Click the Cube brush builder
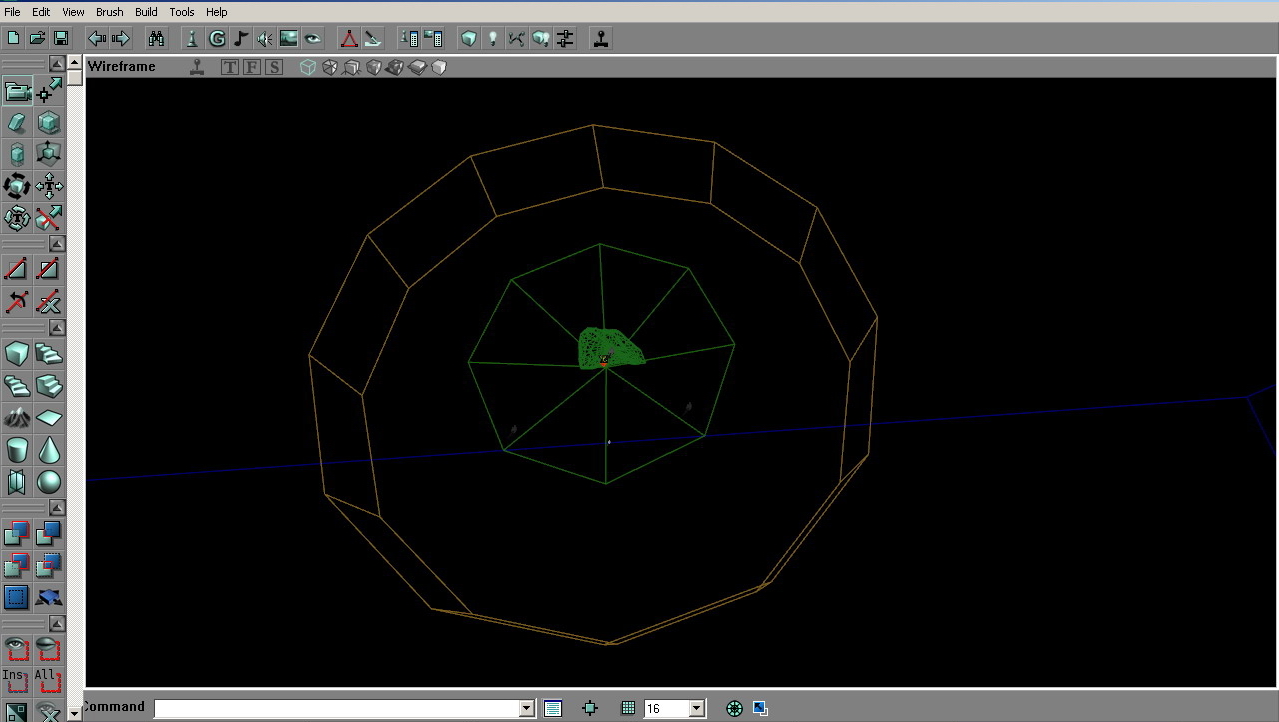The image size is (1279, 722). coord(17,353)
